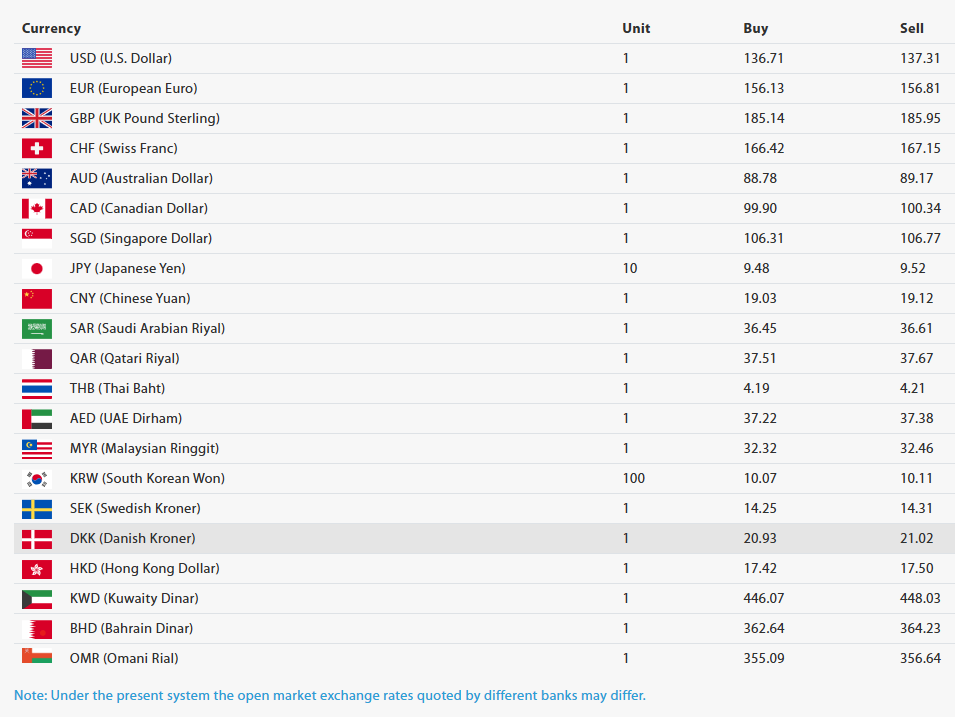This screenshot has height=717, width=955.
Task: Click the Unit column header
Action: [636, 29]
